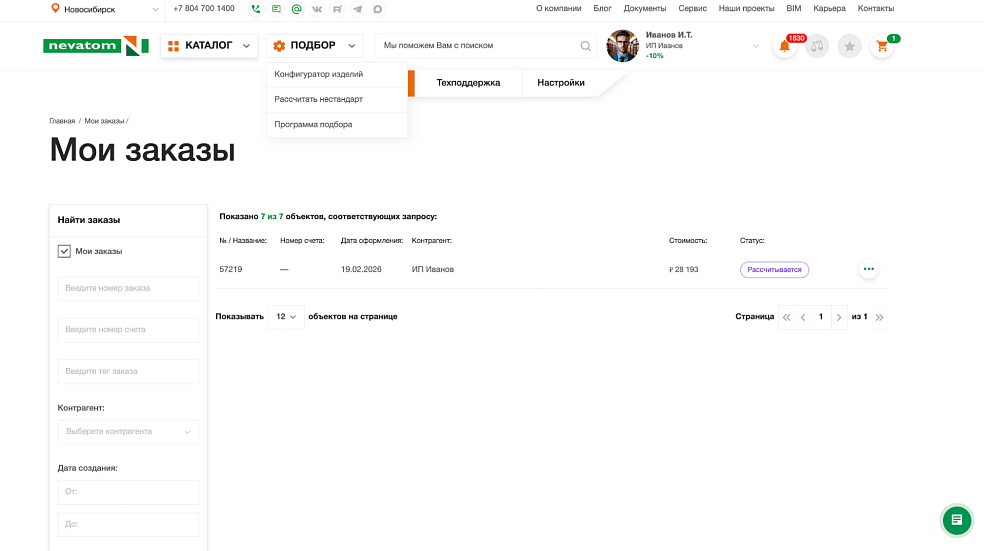Click the green phone callback icon

tap(256, 9)
